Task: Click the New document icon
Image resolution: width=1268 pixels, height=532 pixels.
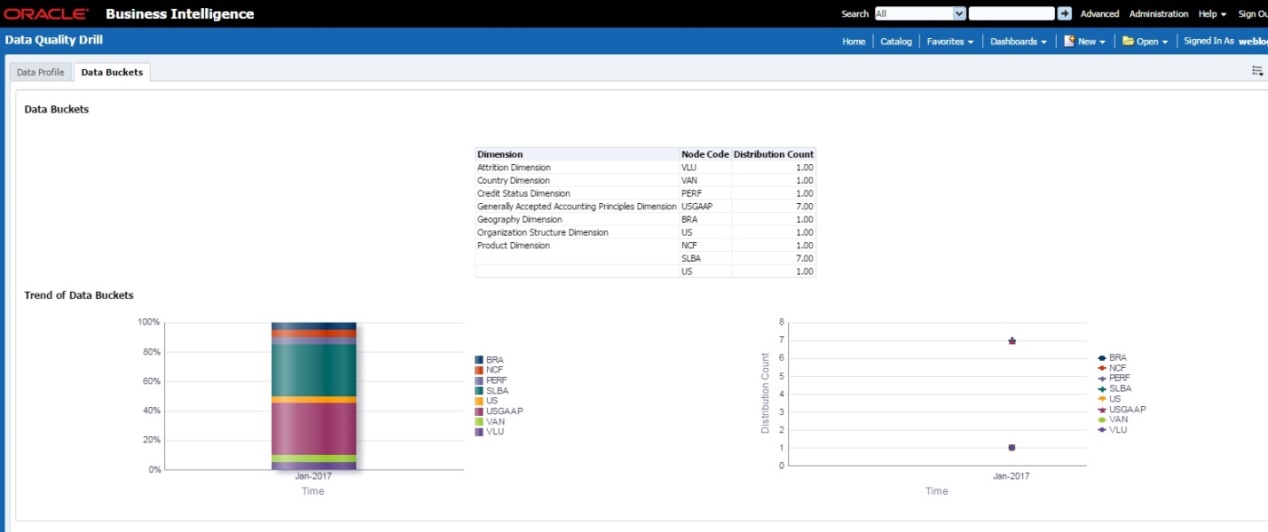Action: pos(1068,41)
